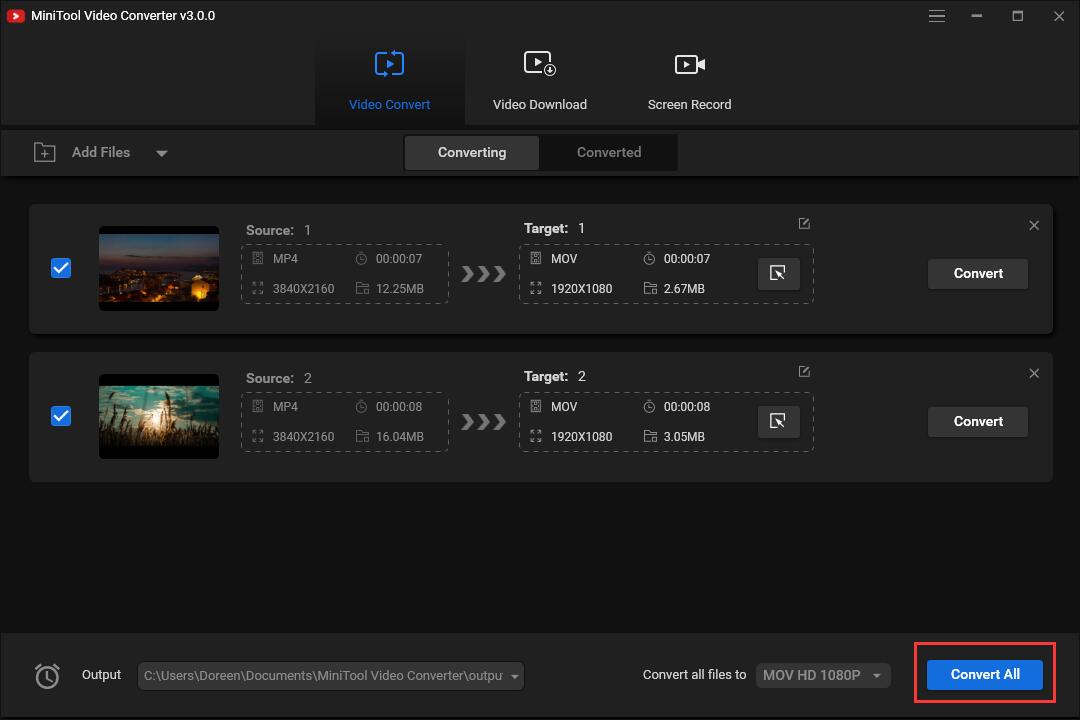The height and width of the screenshot is (720, 1080).
Task: Open the Screen Record module icon
Action: pos(689,65)
